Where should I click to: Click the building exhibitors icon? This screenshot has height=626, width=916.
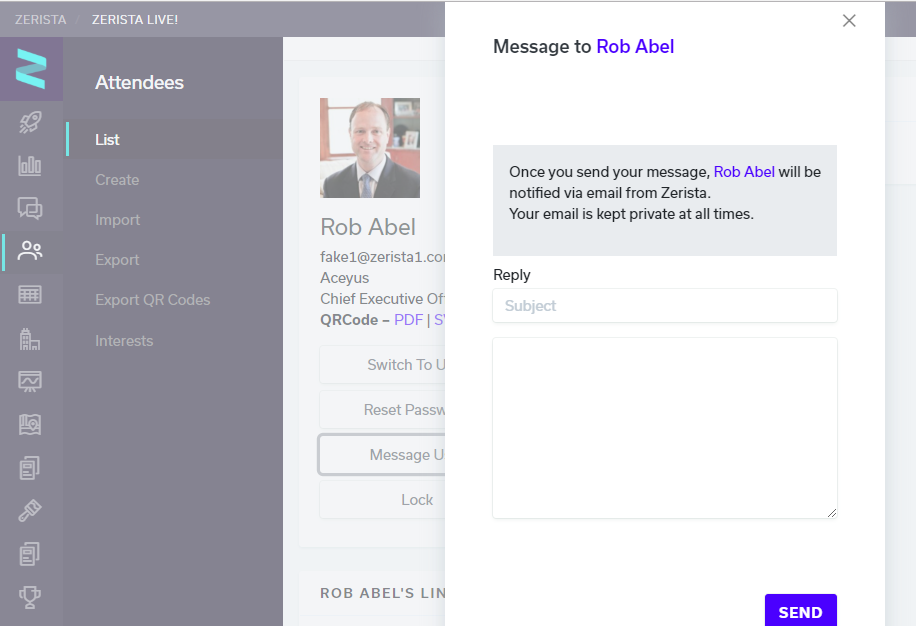tap(30, 339)
